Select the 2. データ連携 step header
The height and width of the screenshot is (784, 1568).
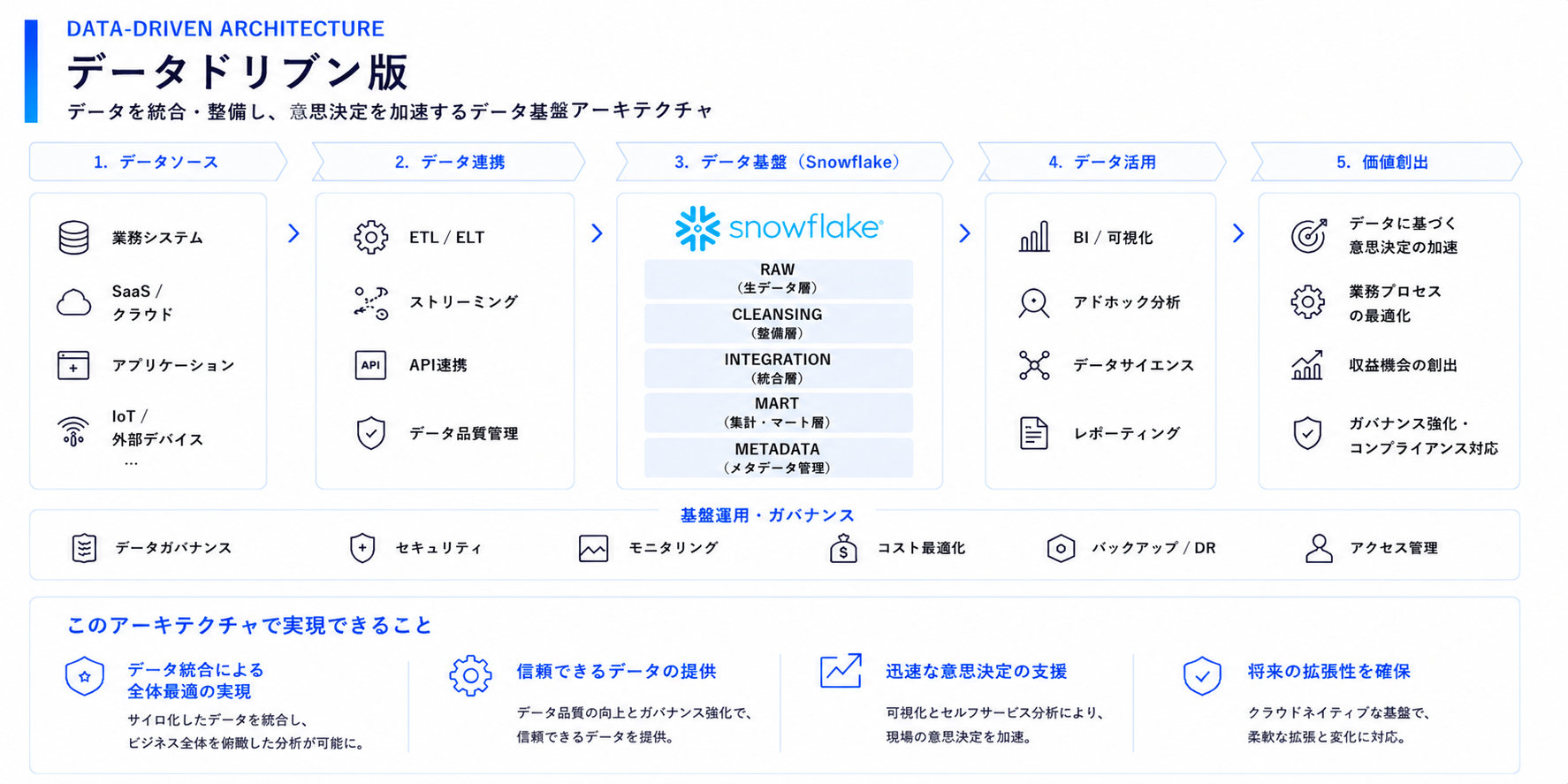pyautogui.click(x=449, y=162)
